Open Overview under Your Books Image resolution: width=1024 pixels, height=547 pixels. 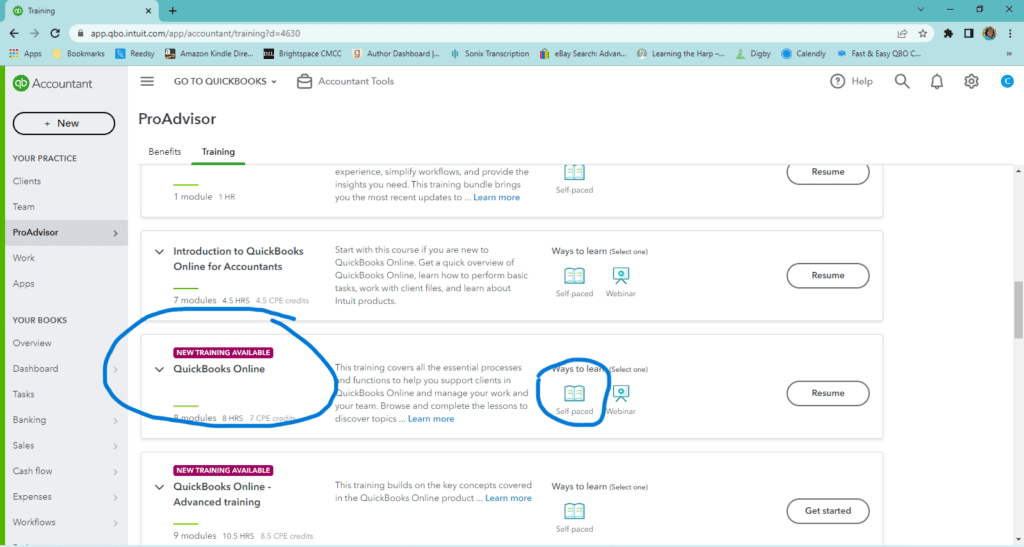click(32, 343)
